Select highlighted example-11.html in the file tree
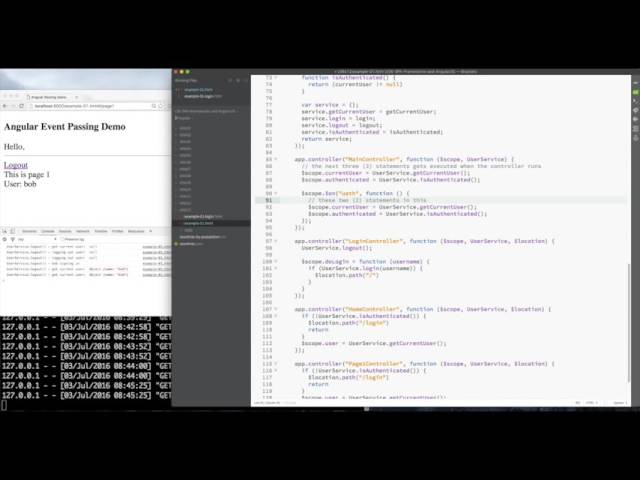640x480 pixels. coord(198,224)
